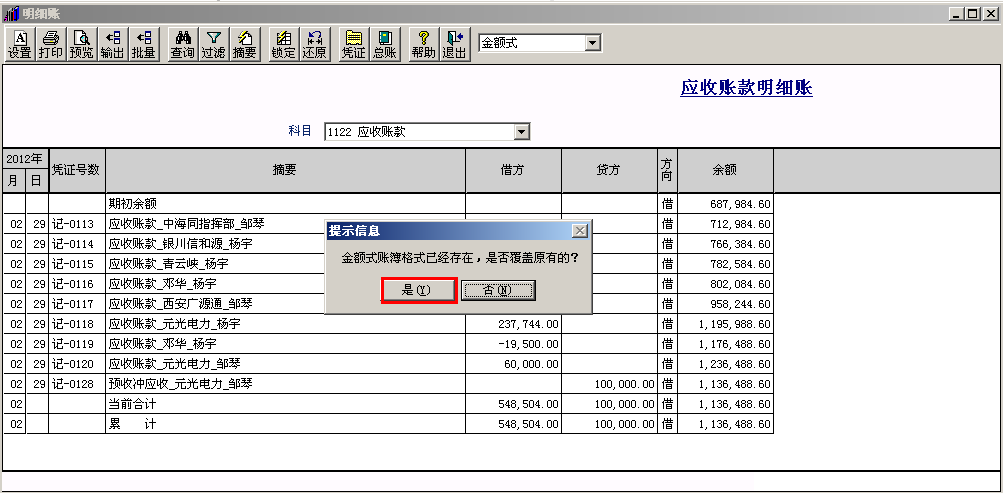Select voucher 记-0115 cell
The height and width of the screenshot is (493, 1003).
pyautogui.click(x=77, y=263)
